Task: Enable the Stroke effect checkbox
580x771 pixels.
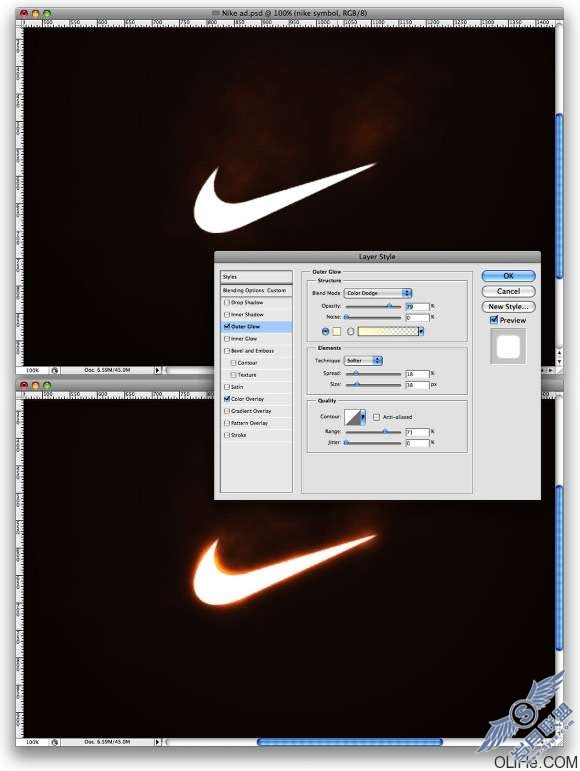Action: (x=227, y=435)
